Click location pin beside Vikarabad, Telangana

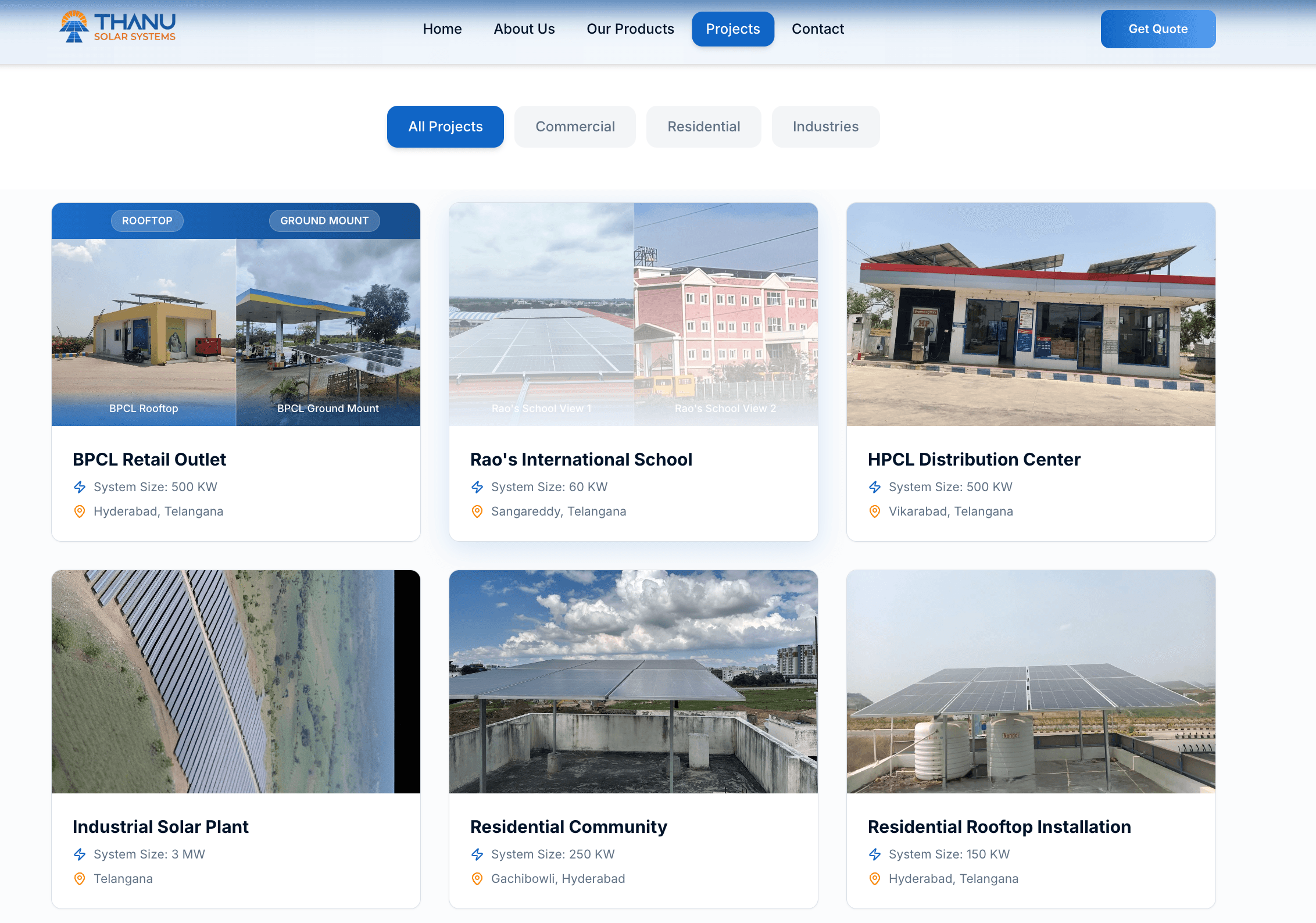875,511
